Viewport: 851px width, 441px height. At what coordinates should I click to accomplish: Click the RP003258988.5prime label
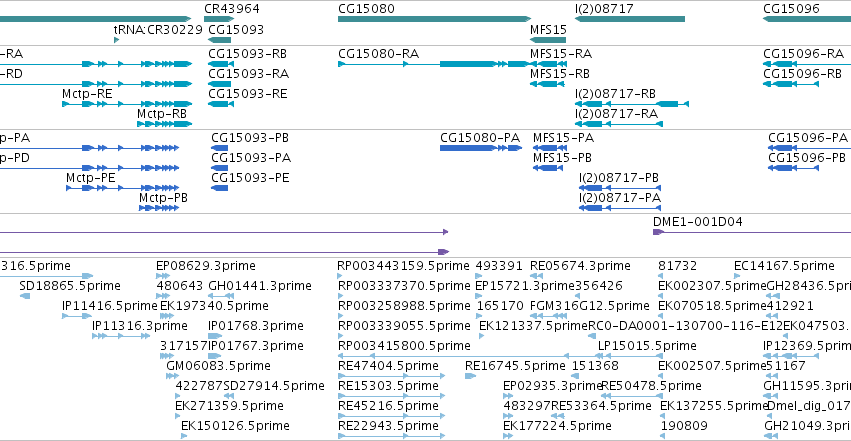click(x=404, y=306)
